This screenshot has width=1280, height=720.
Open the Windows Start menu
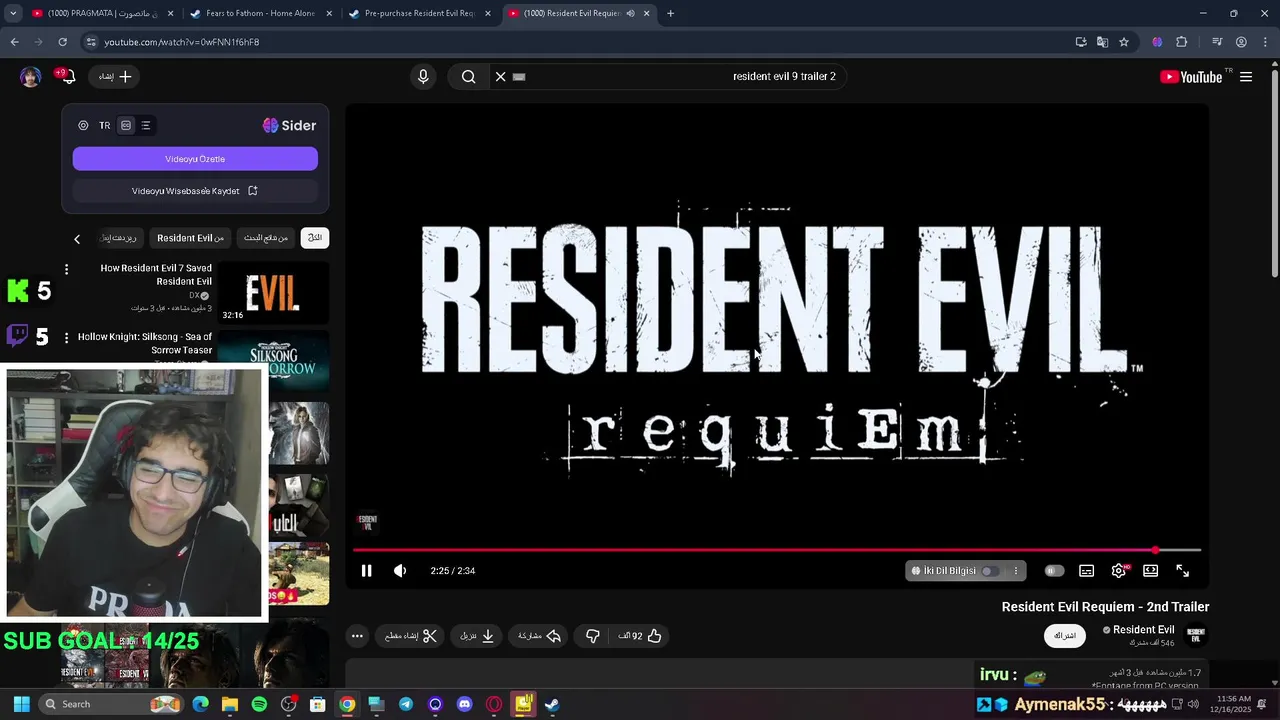[x=21, y=704]
